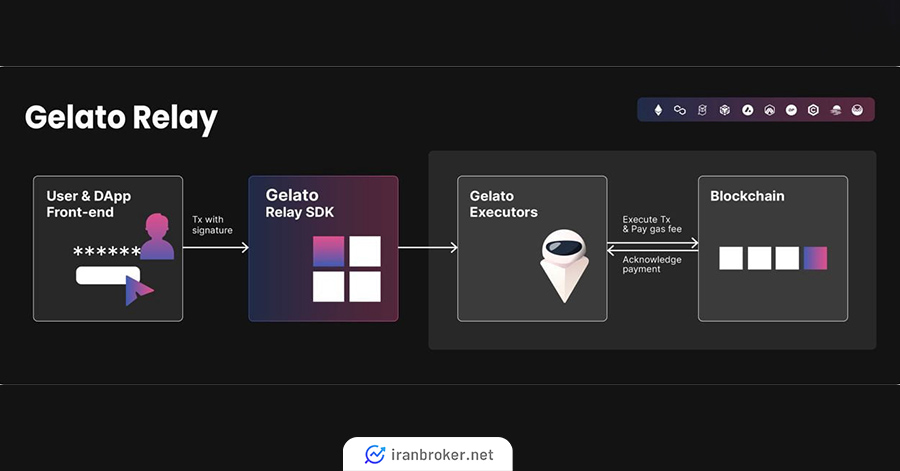Image resolution: width=900 pixels, height=471 pixels.
Task: Click the Optimism OP circle logo
Action: 792,110
